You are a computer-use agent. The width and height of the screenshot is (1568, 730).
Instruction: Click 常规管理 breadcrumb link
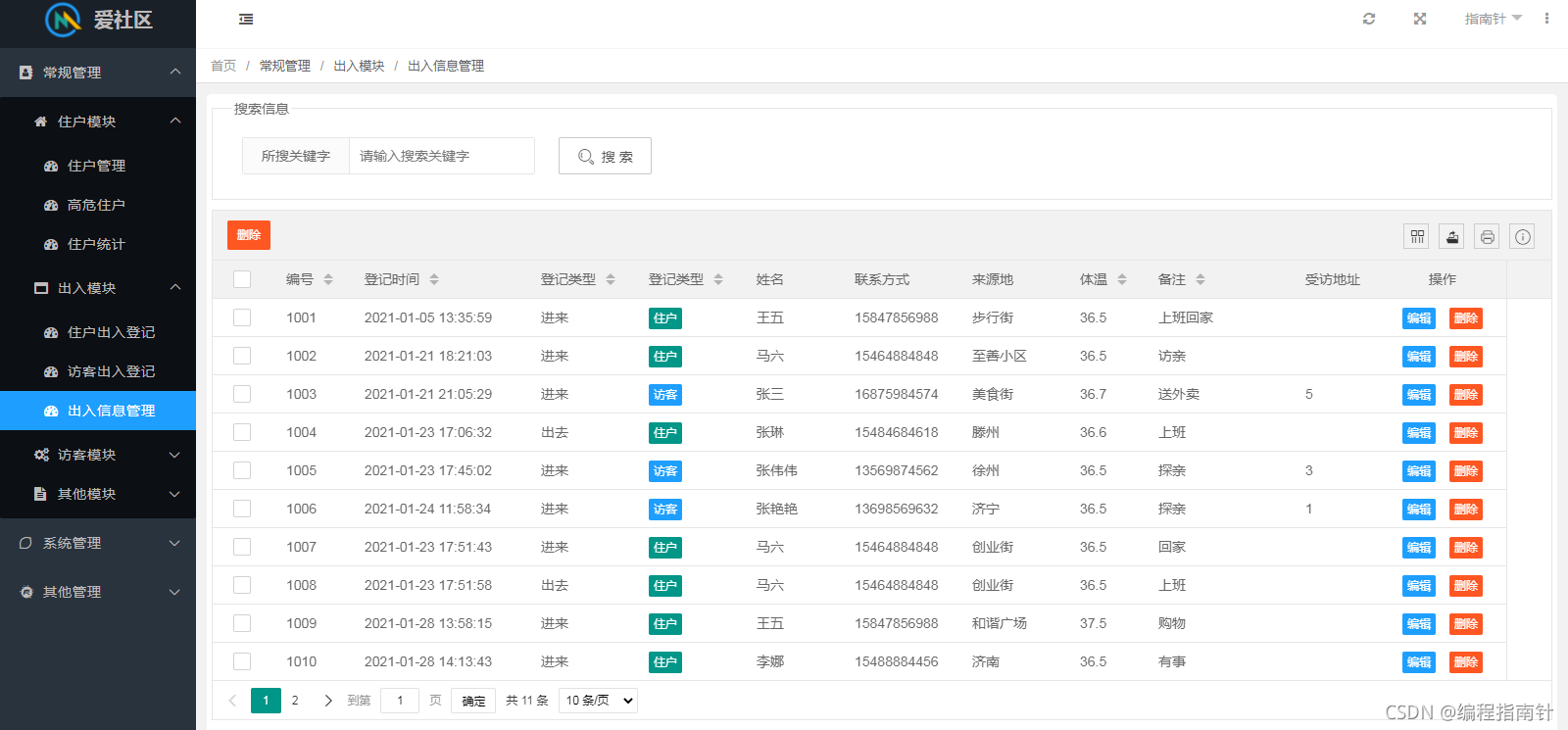coord(285,66)
